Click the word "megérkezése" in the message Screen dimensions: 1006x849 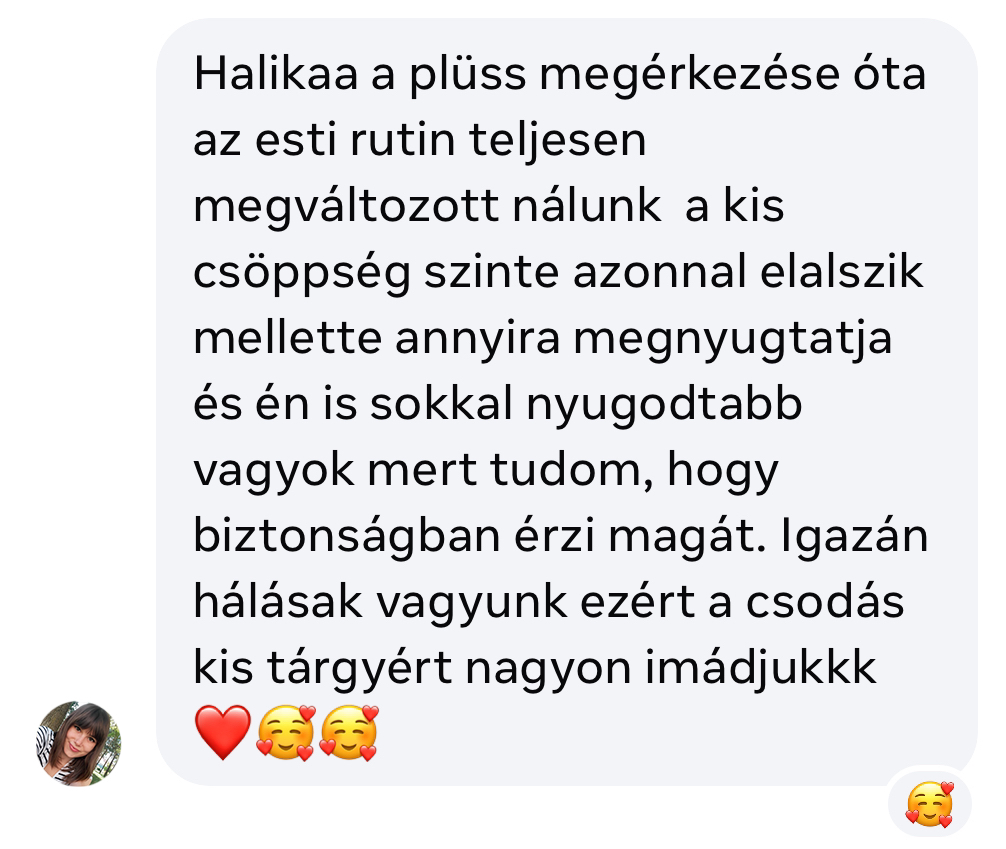(x=689, y=74)
